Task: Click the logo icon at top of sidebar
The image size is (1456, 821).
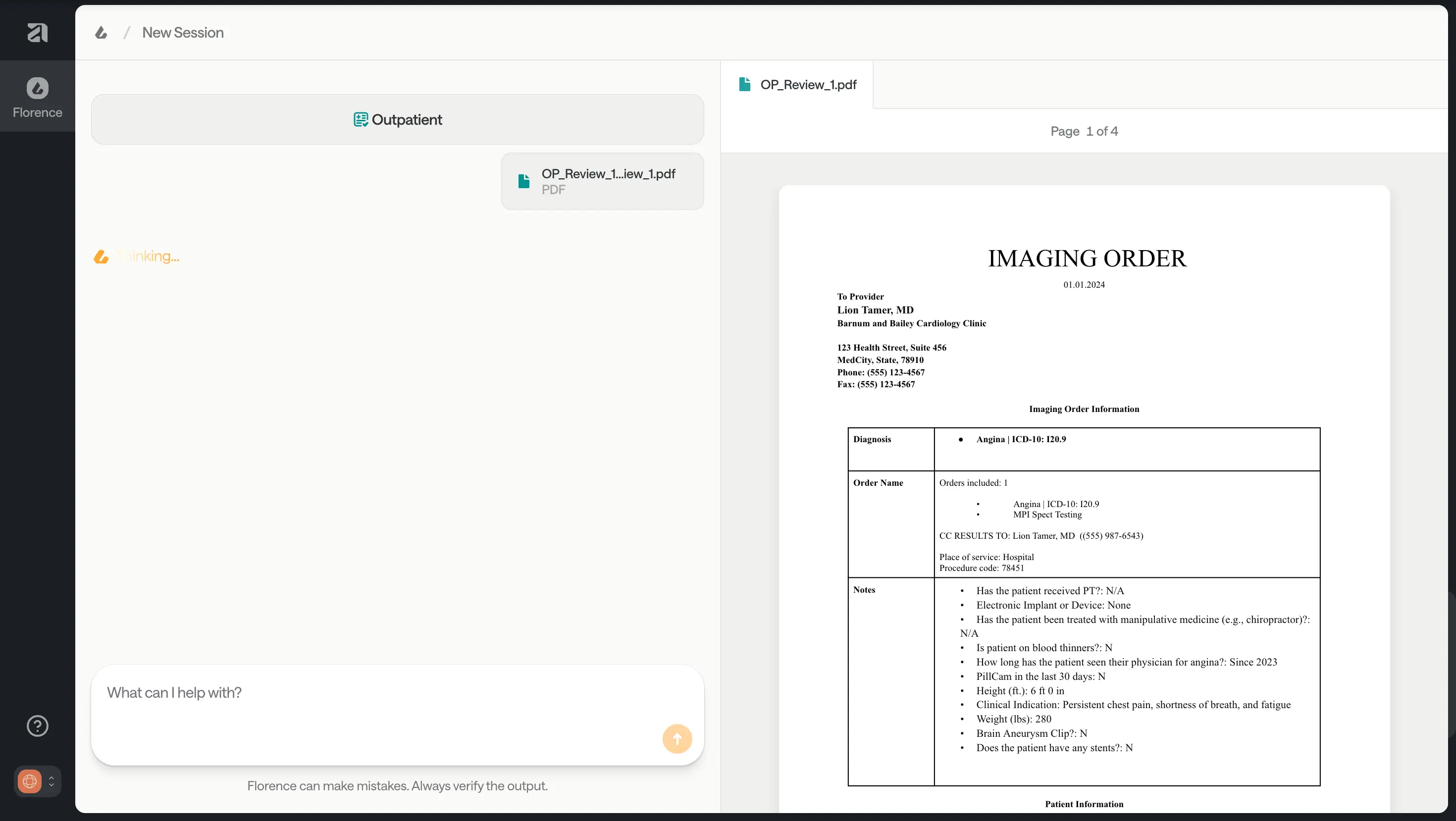Action: pyautogui.click(x=37, y=32)
